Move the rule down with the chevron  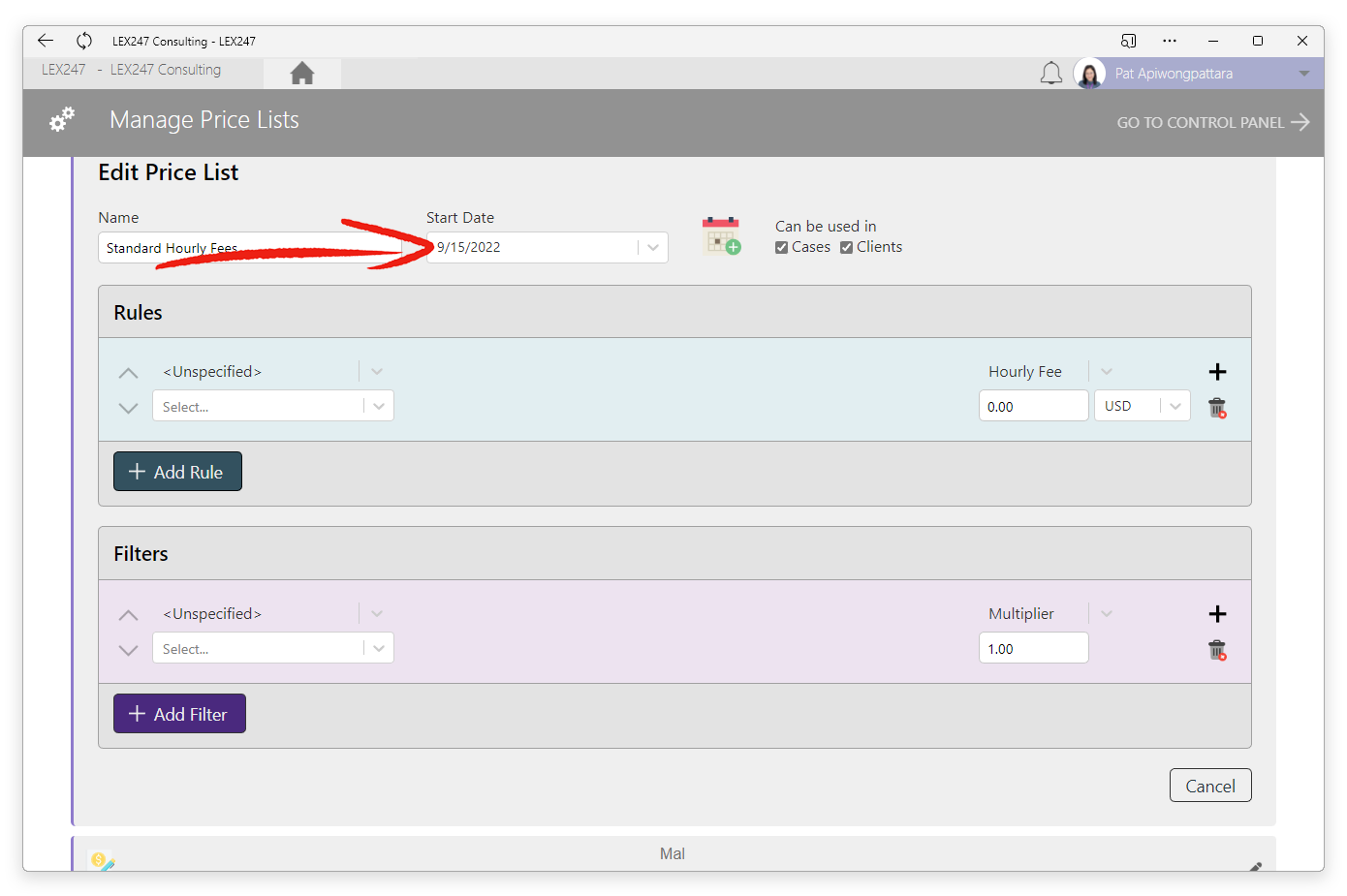128,408
